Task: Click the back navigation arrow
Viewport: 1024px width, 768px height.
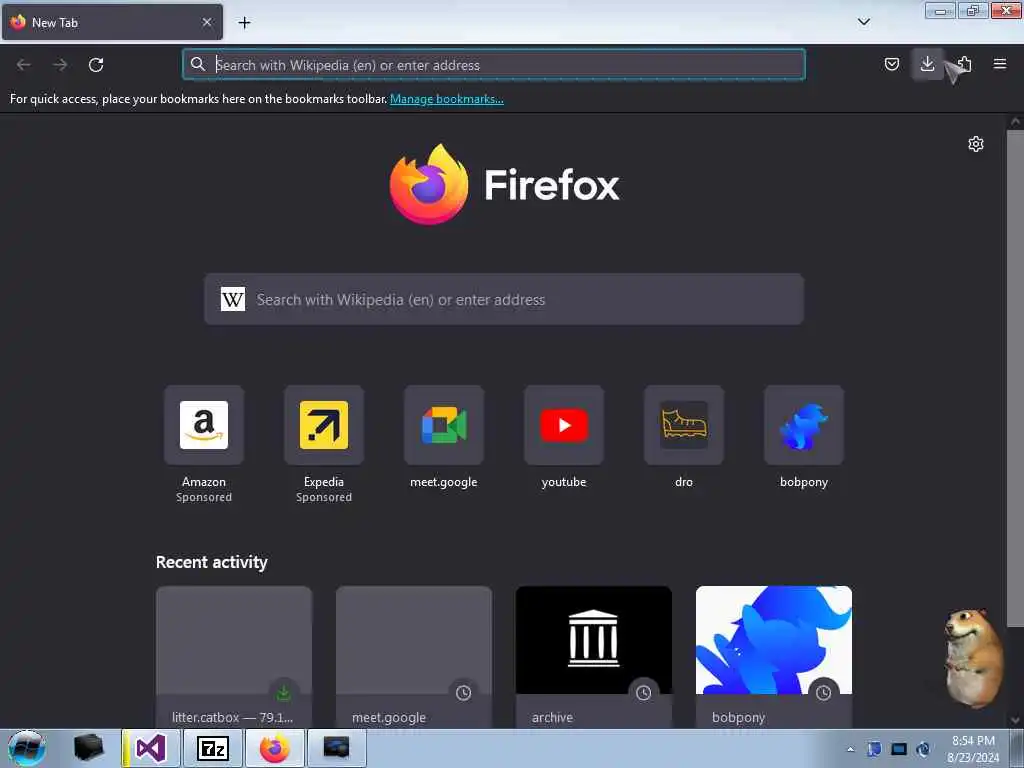Action: pyautogui.click(x=24, y=65)
